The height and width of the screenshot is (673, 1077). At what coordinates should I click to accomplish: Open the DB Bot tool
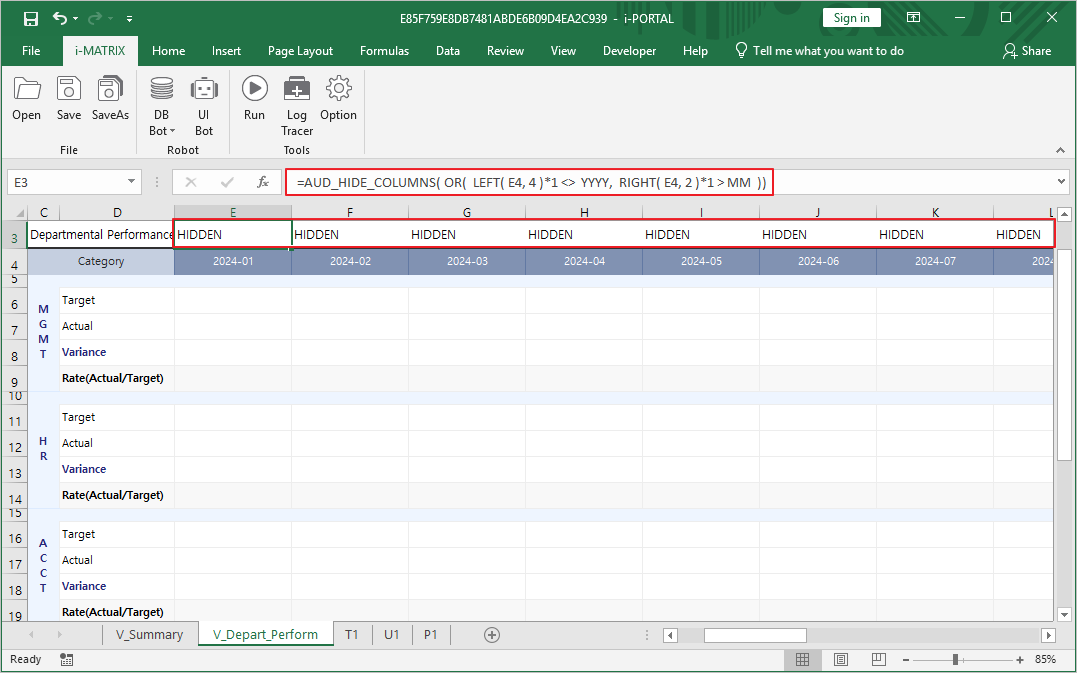pyautogui.click(x=161, y=95)
